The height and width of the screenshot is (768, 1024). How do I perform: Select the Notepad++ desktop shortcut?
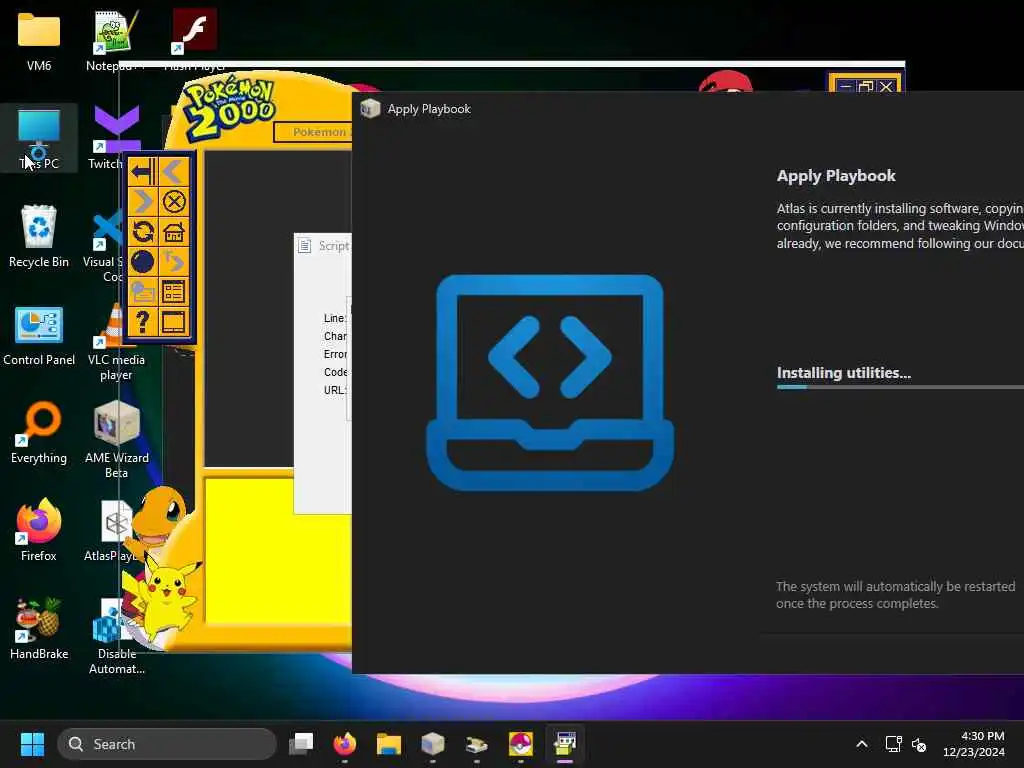tap(115, 40)
